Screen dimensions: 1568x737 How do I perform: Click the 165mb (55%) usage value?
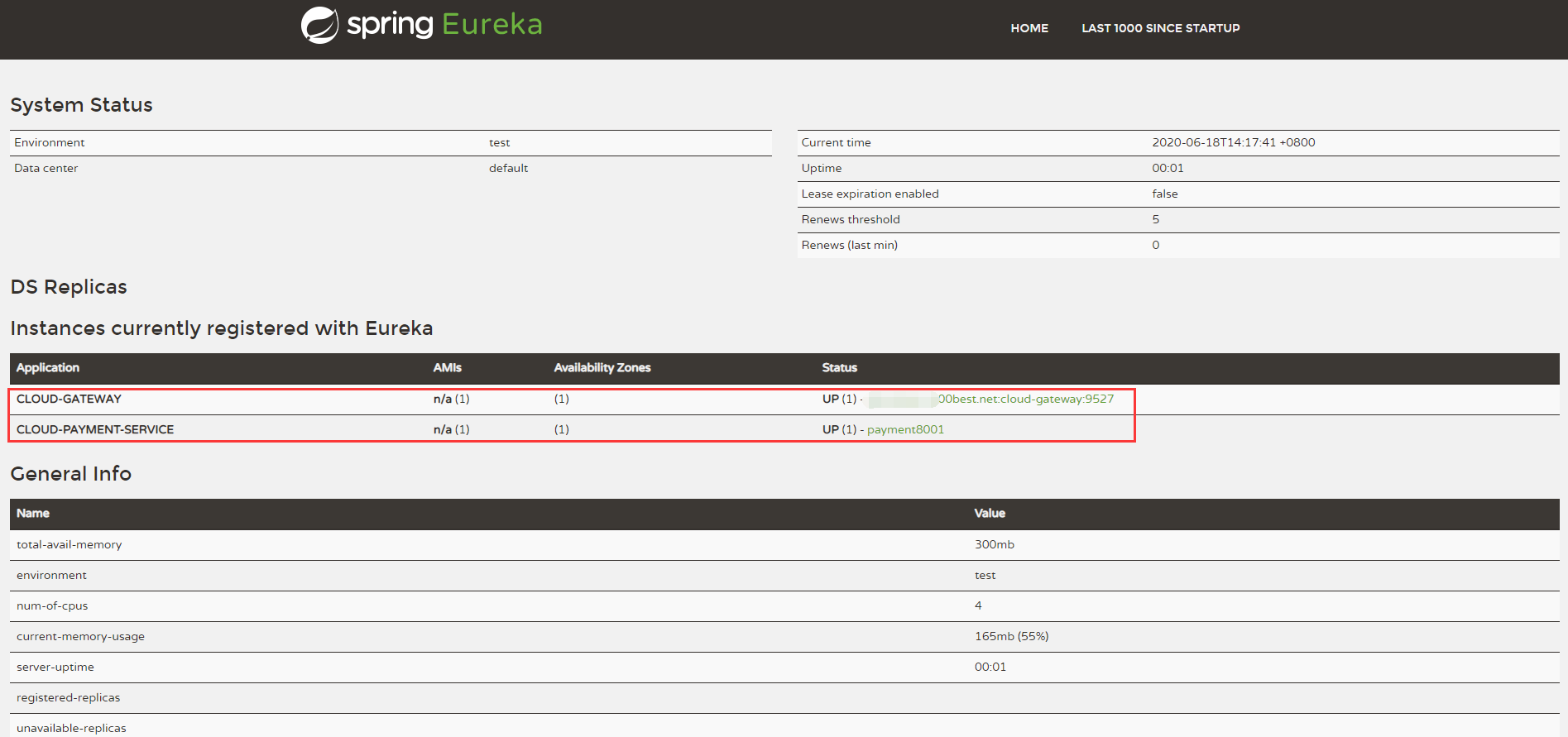point(1011,636)
